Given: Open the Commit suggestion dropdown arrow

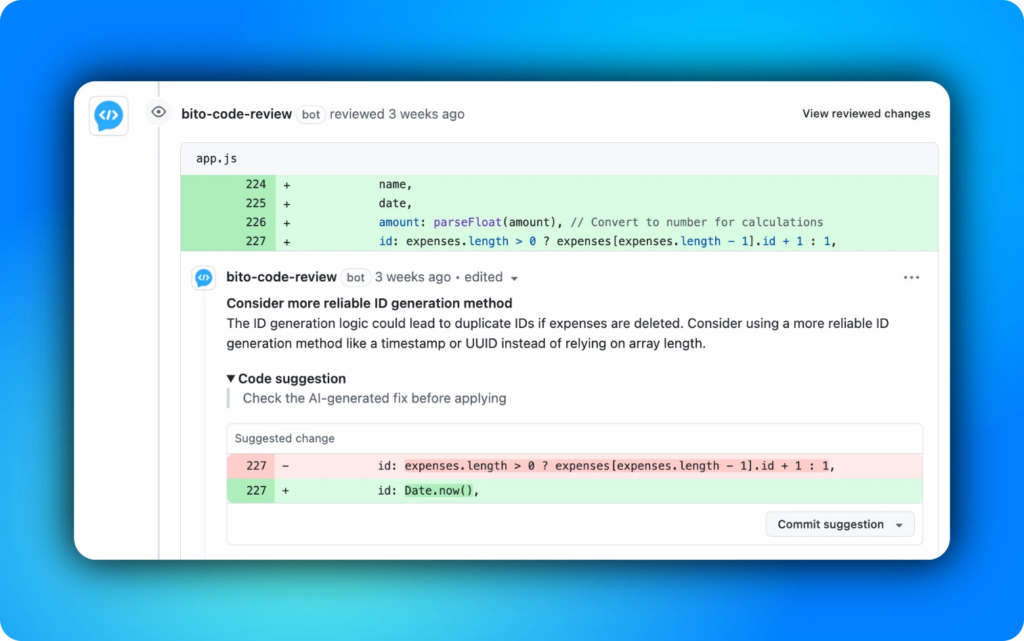Looking at the screenshot, I should point(900,523).
